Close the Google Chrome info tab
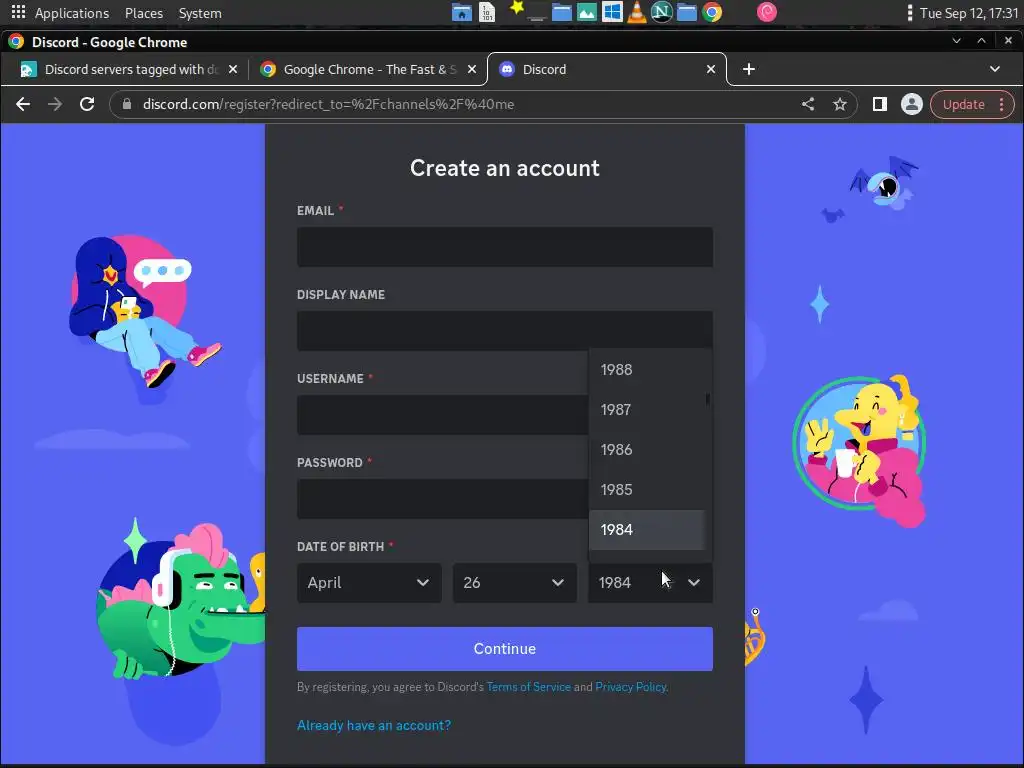The width and height of the screenshot is (1024, 768). pos(472,69)
